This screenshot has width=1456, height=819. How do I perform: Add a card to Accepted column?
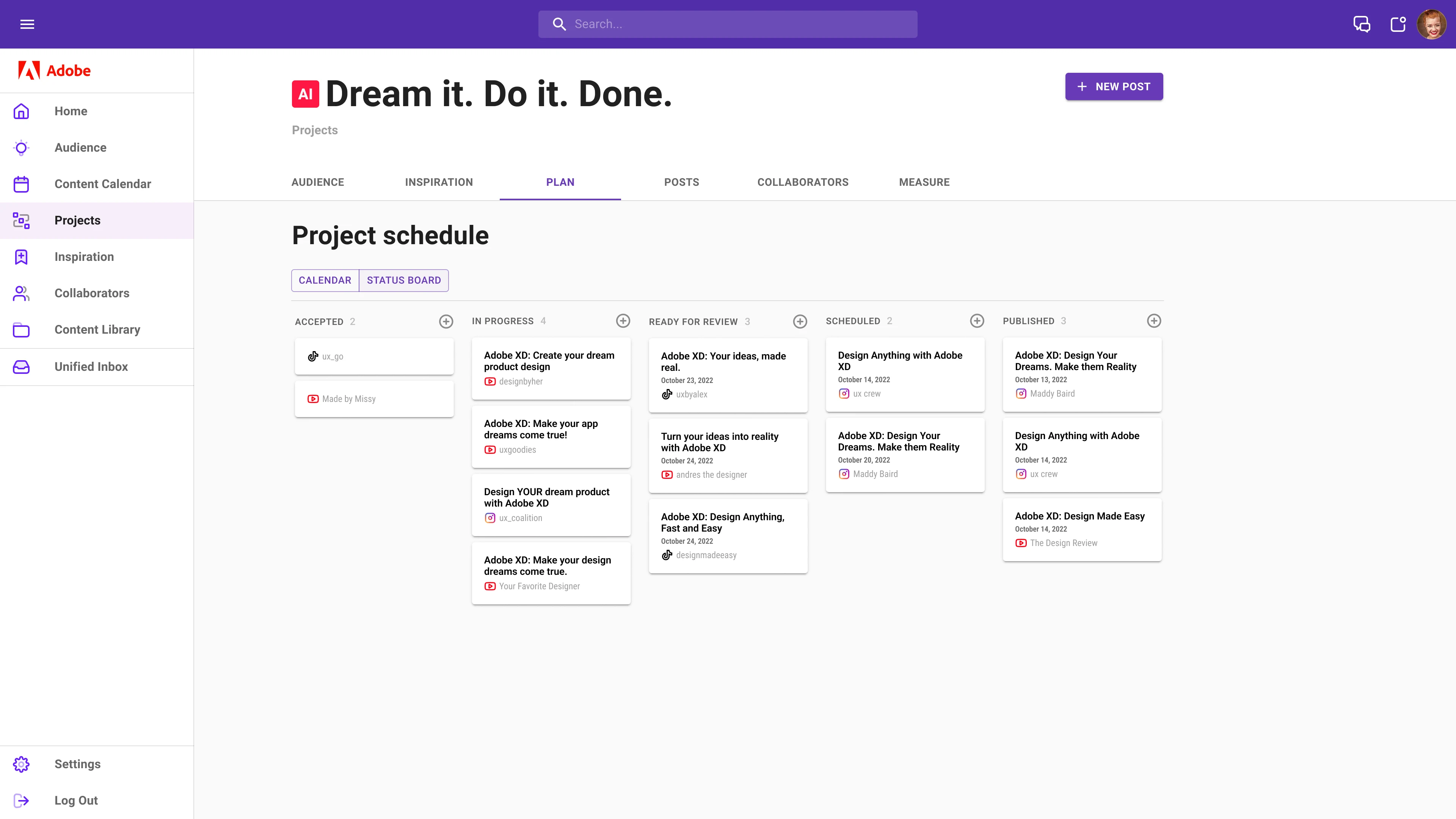446,322
